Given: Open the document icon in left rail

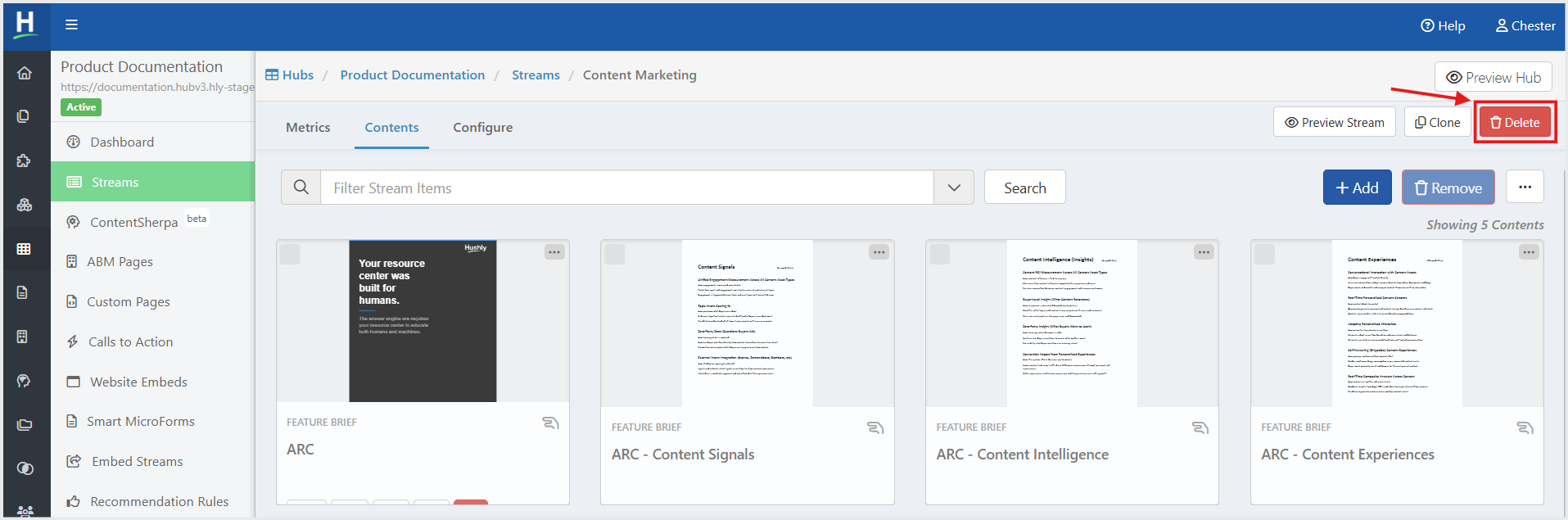Looking at the screenshot, I should (x=23, y=292).
